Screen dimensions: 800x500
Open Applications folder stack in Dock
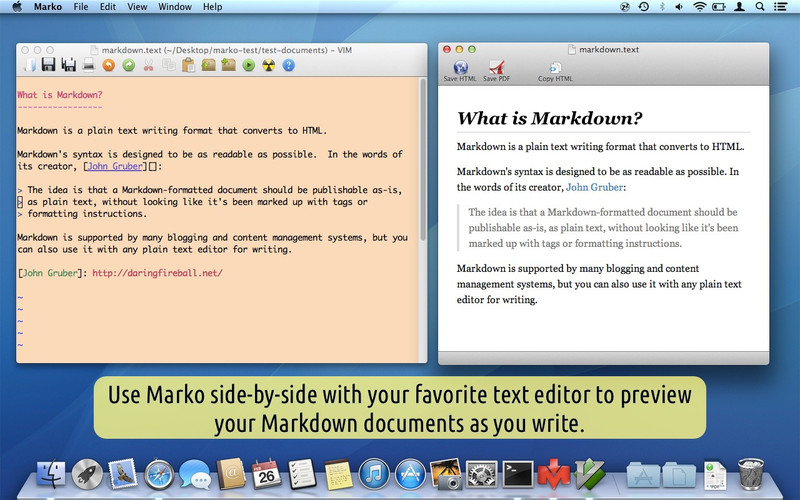tap(643, 475)
